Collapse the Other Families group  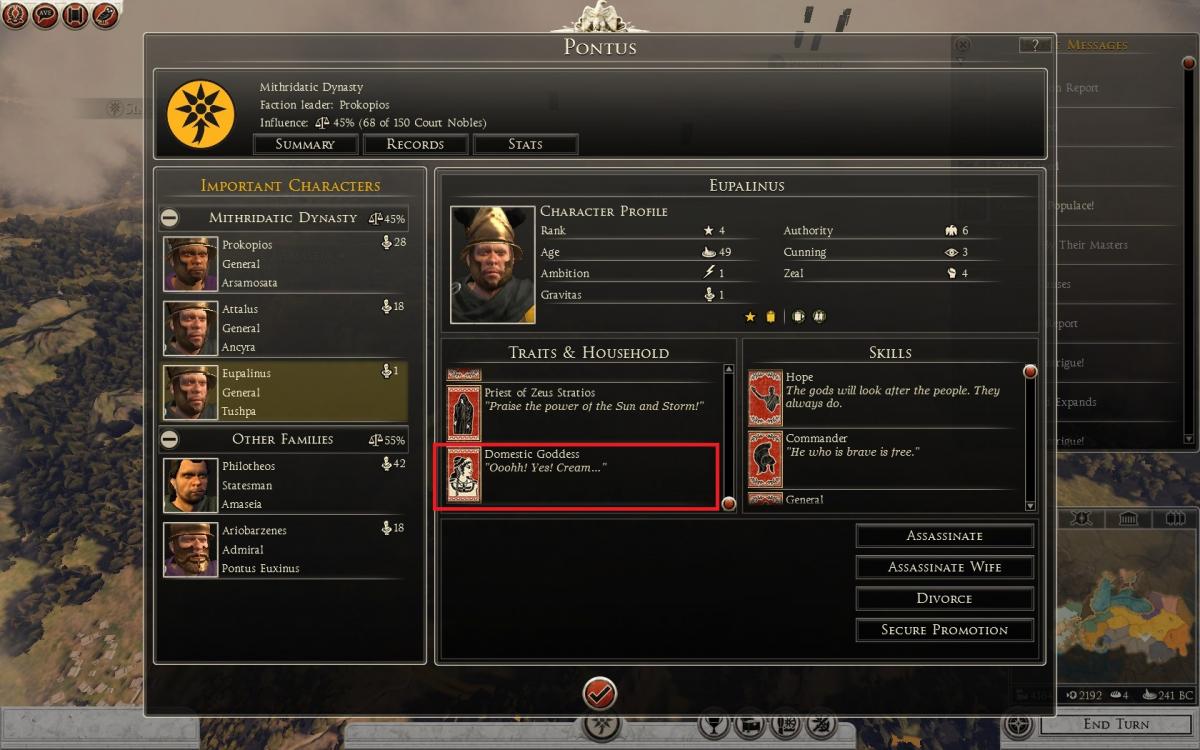(170, 439)
